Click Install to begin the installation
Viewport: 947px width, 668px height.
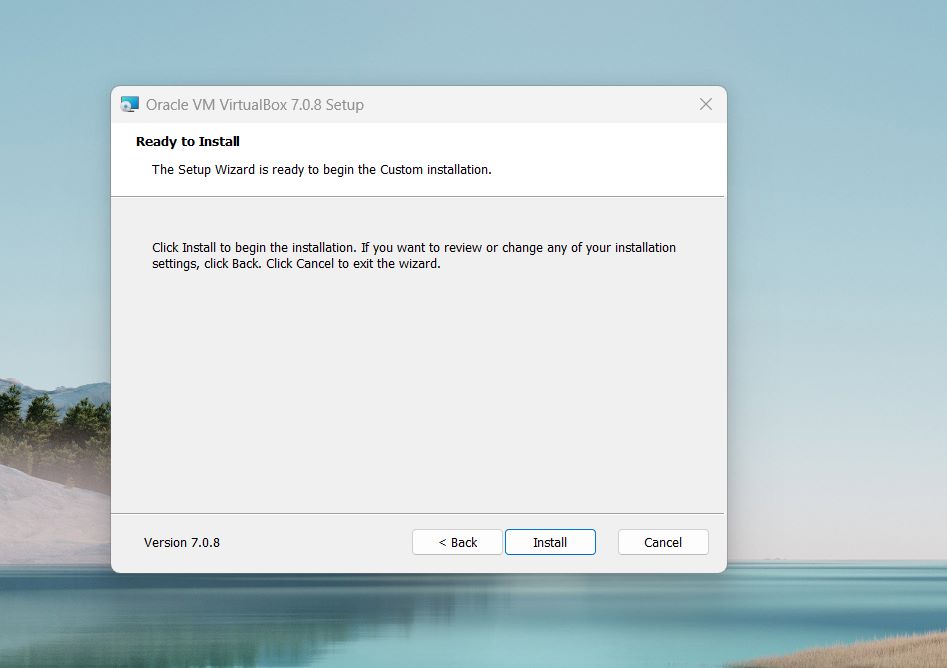point(550,542)
